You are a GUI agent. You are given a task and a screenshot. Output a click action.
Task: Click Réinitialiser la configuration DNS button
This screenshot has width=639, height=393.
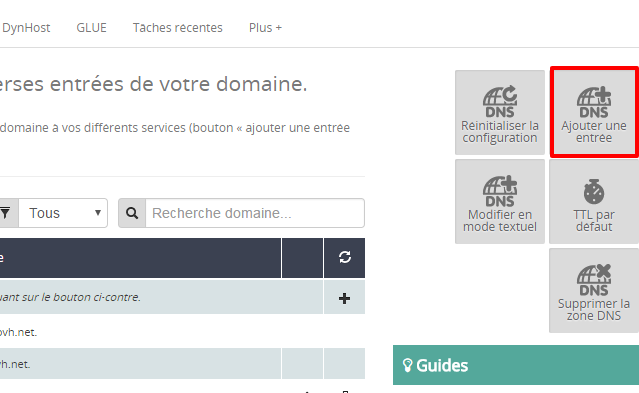coord(500,113)
